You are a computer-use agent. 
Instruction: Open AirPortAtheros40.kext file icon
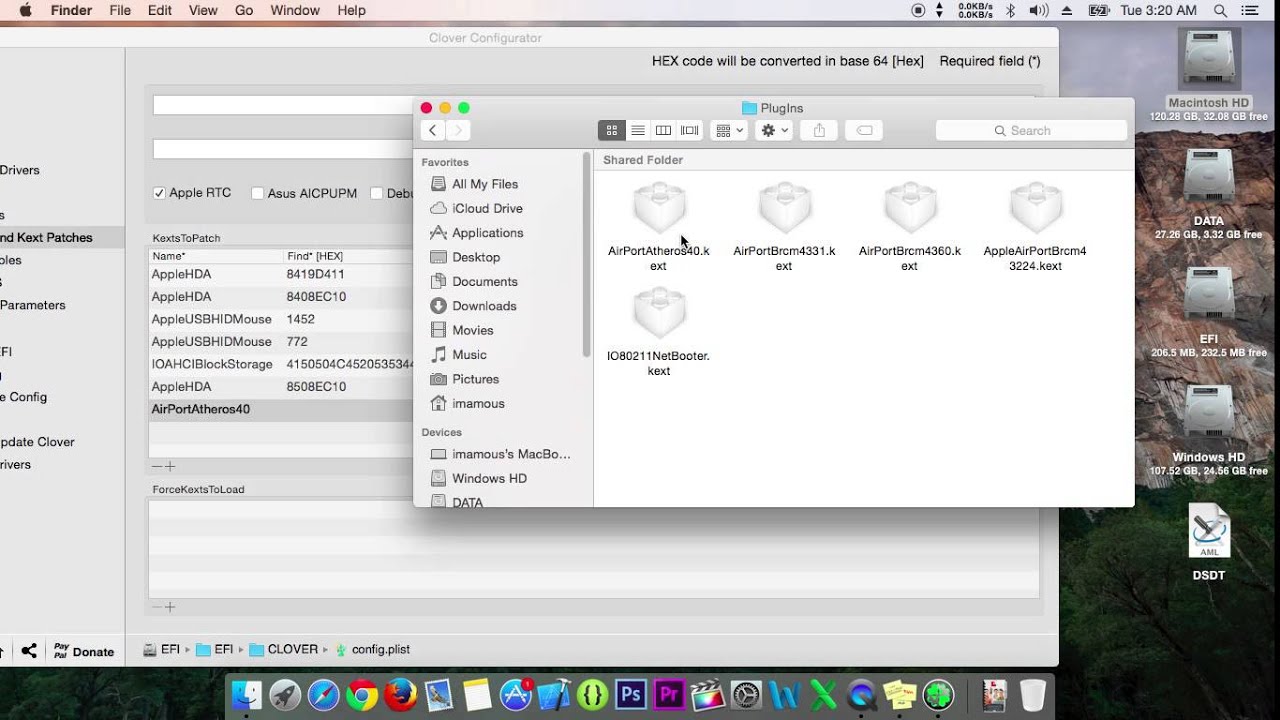point(659,209)
